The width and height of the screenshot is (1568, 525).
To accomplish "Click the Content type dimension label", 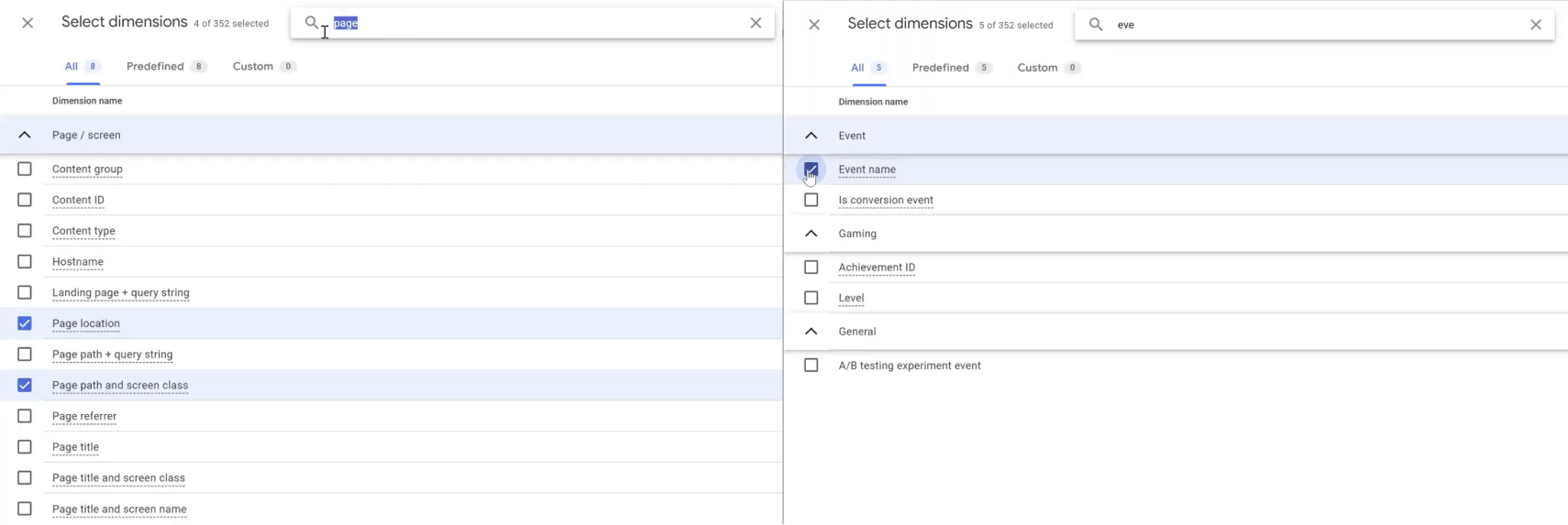I will pyautogui.click(x=83, y=231).
